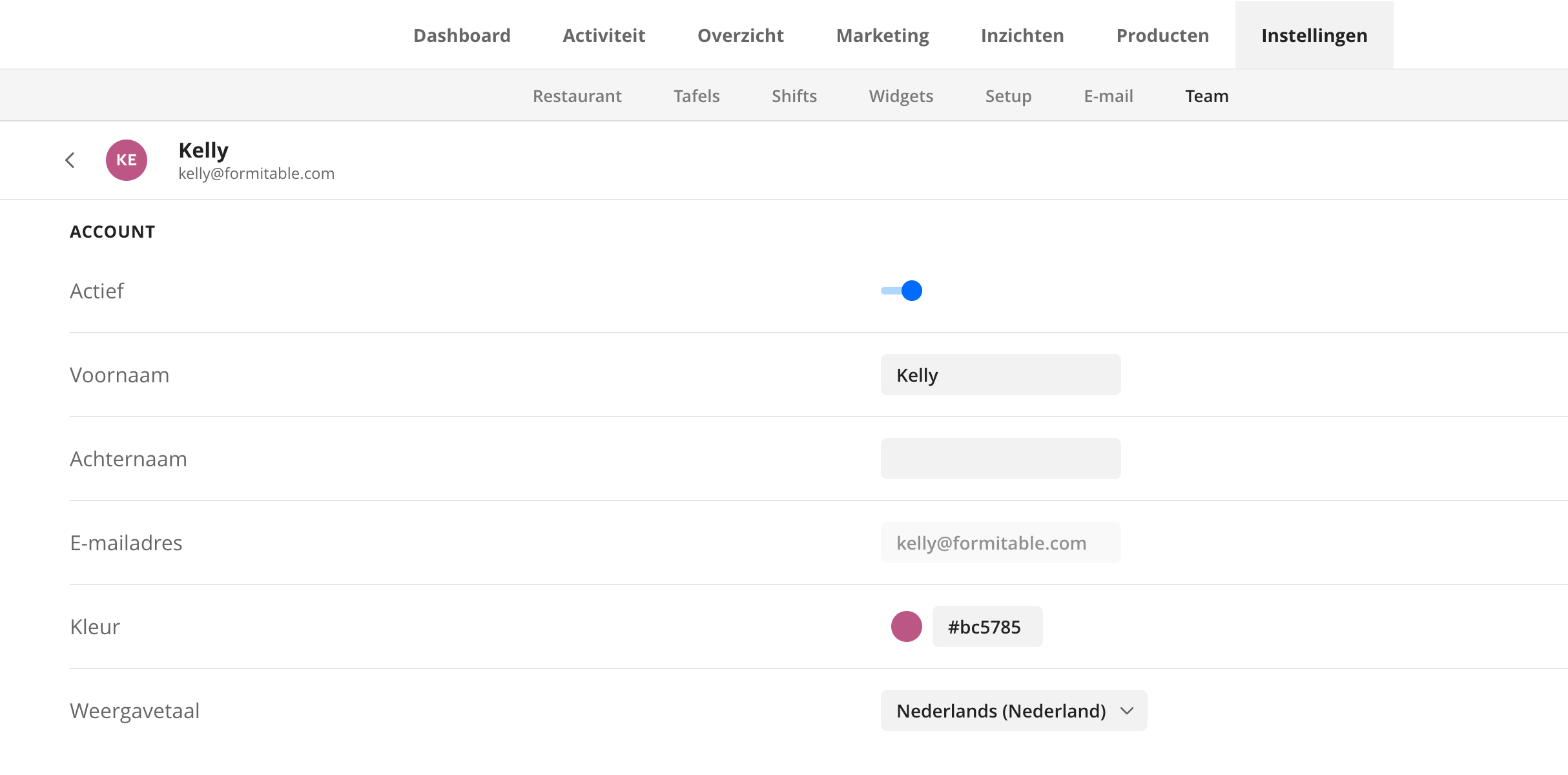This screenshot has height=775, width=1568.
Task: Open the Tafels subtab
Action: point(696,96)
